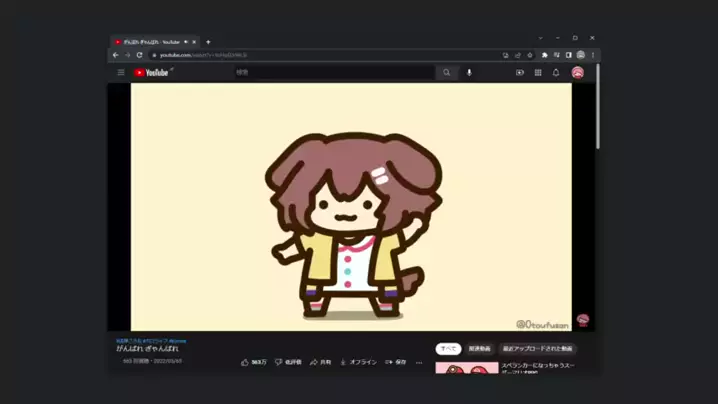Click the YouTube logo to go home
The width and height of the screenshot is (718, 404).
tap(151, 73)
